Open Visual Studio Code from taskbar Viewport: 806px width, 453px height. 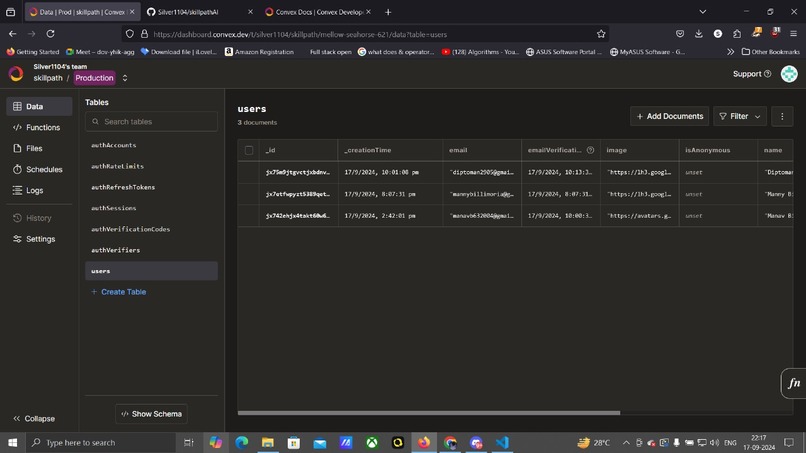coord(502,442)
